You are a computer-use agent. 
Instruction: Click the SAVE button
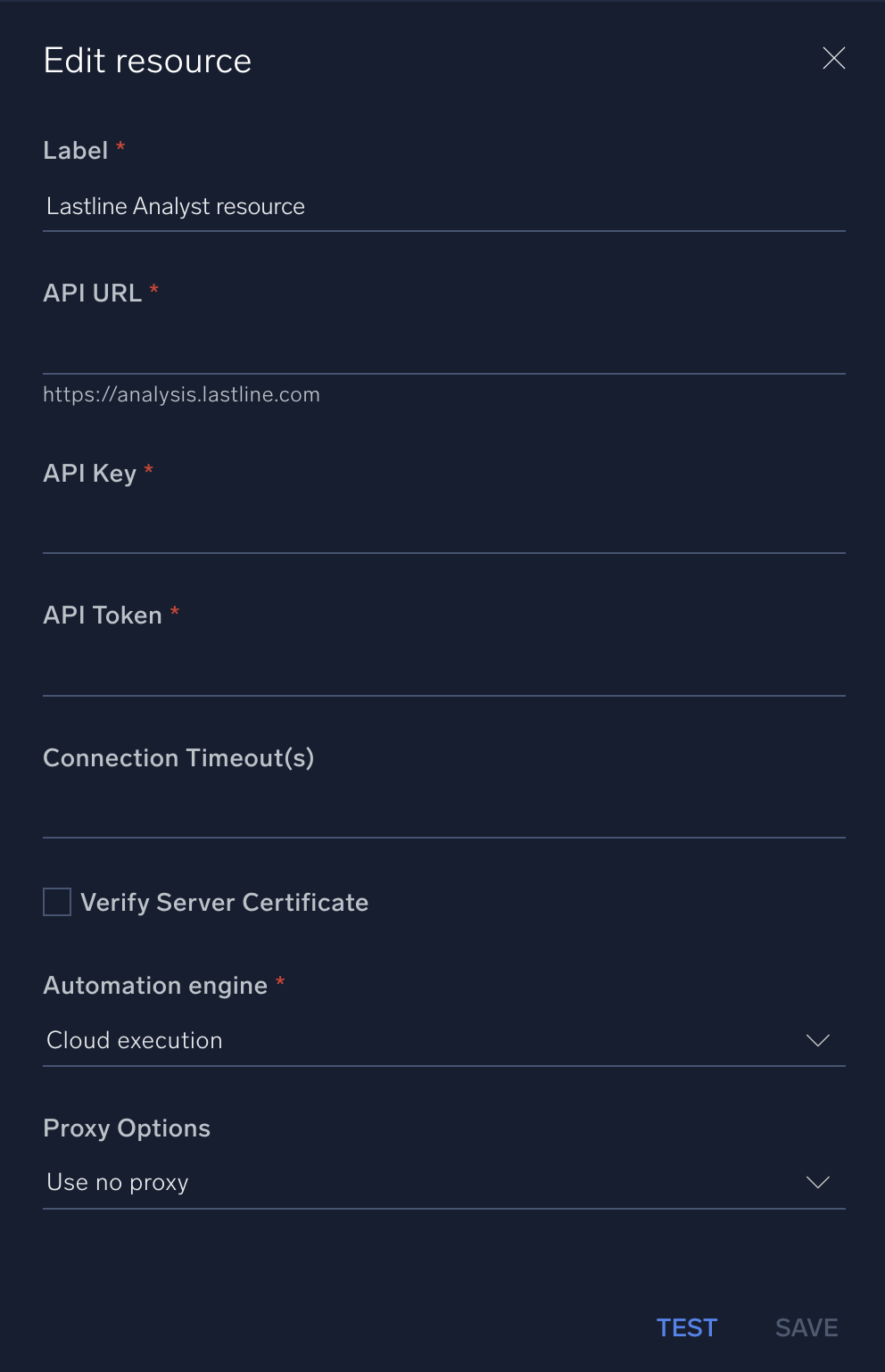806,1327
